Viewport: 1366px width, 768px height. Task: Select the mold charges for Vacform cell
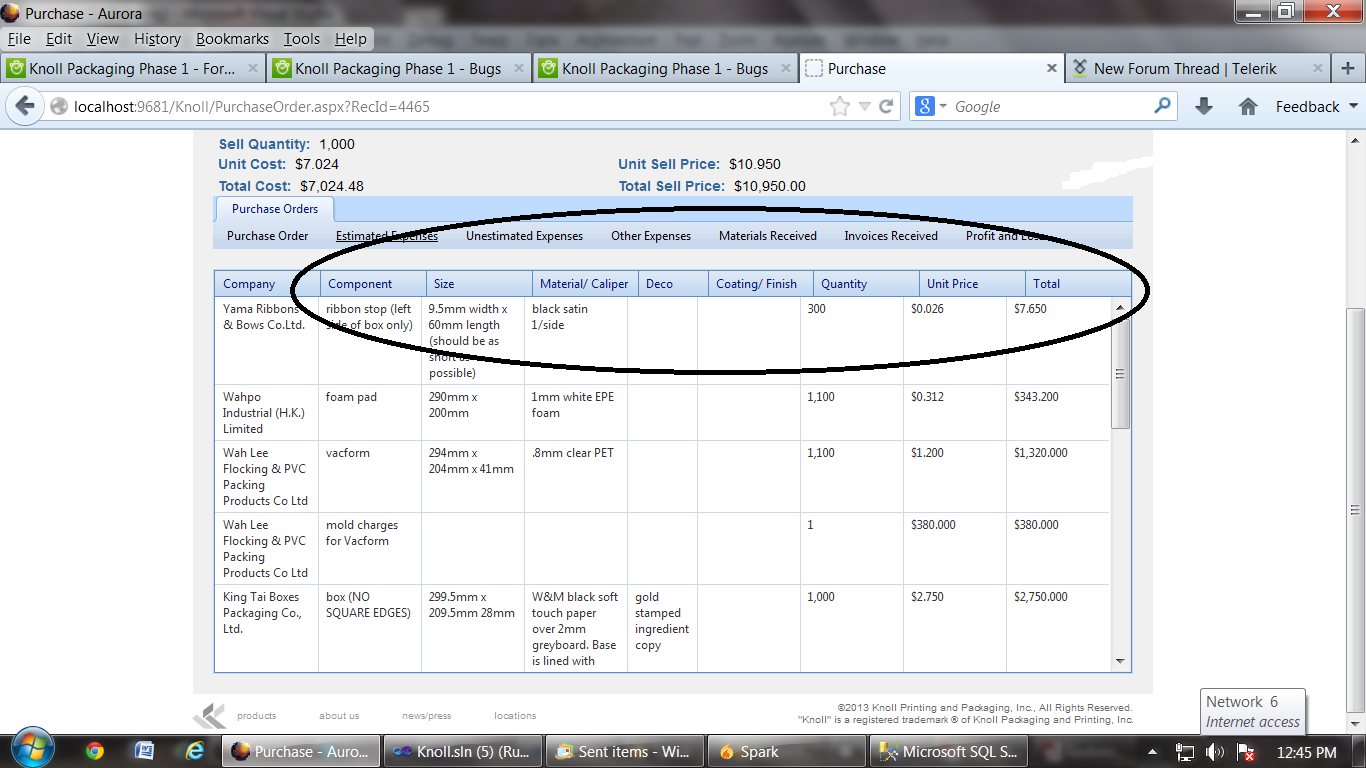coord(370,549)
